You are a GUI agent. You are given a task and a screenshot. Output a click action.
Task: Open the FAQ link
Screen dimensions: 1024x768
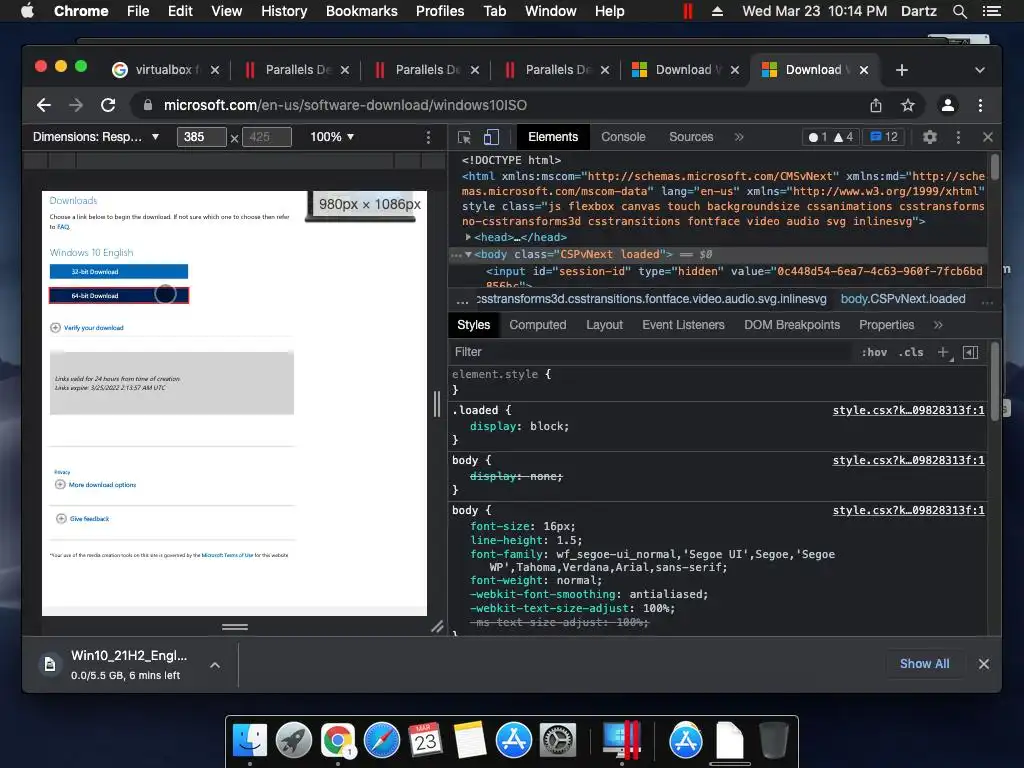pos(63,227)
